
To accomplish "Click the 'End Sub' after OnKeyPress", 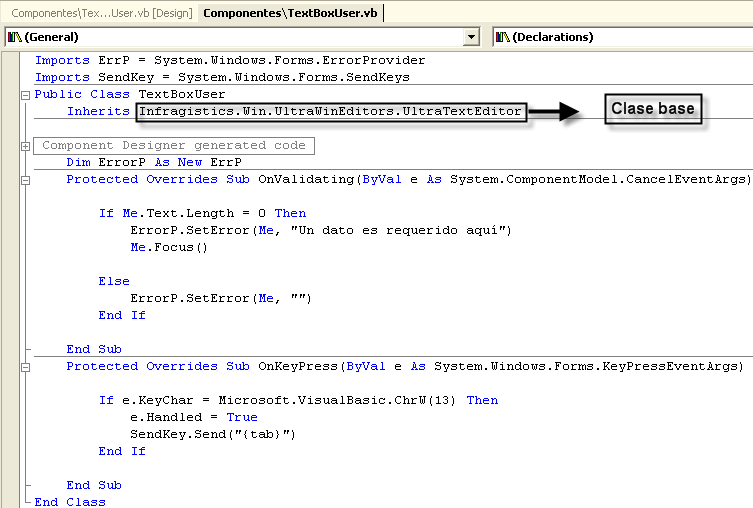I will [94, 485].
